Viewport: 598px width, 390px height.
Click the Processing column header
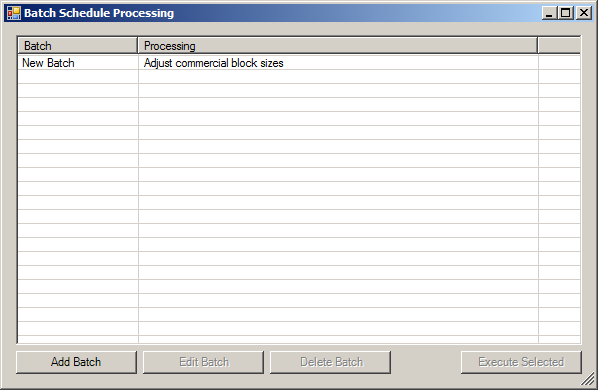coord(338,46)
